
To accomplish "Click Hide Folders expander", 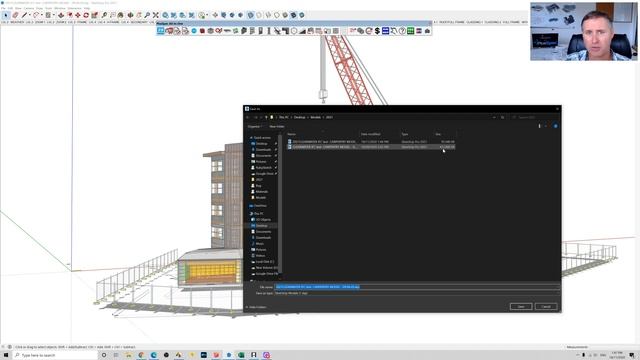I will click(x=256, y=307).
